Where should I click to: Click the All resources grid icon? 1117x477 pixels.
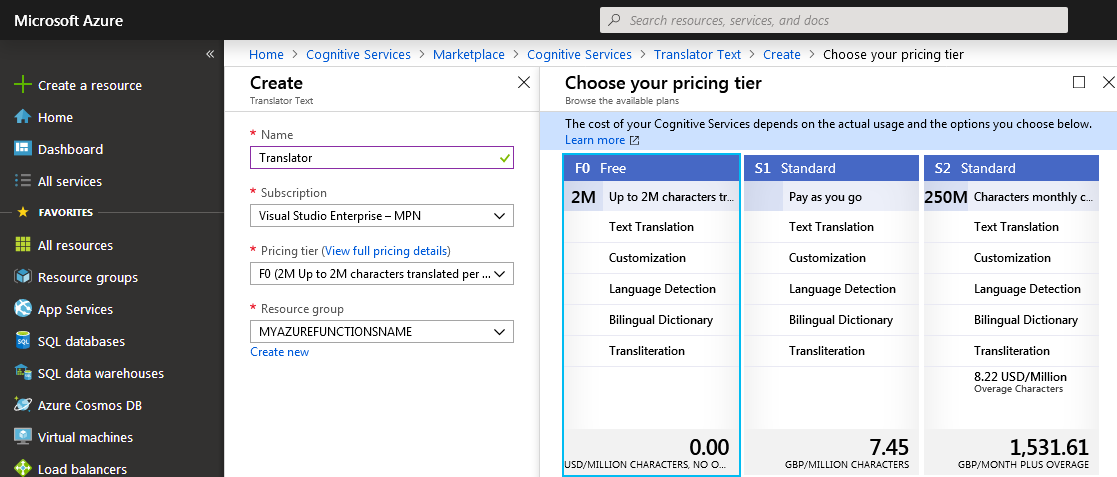click(23, 245)
